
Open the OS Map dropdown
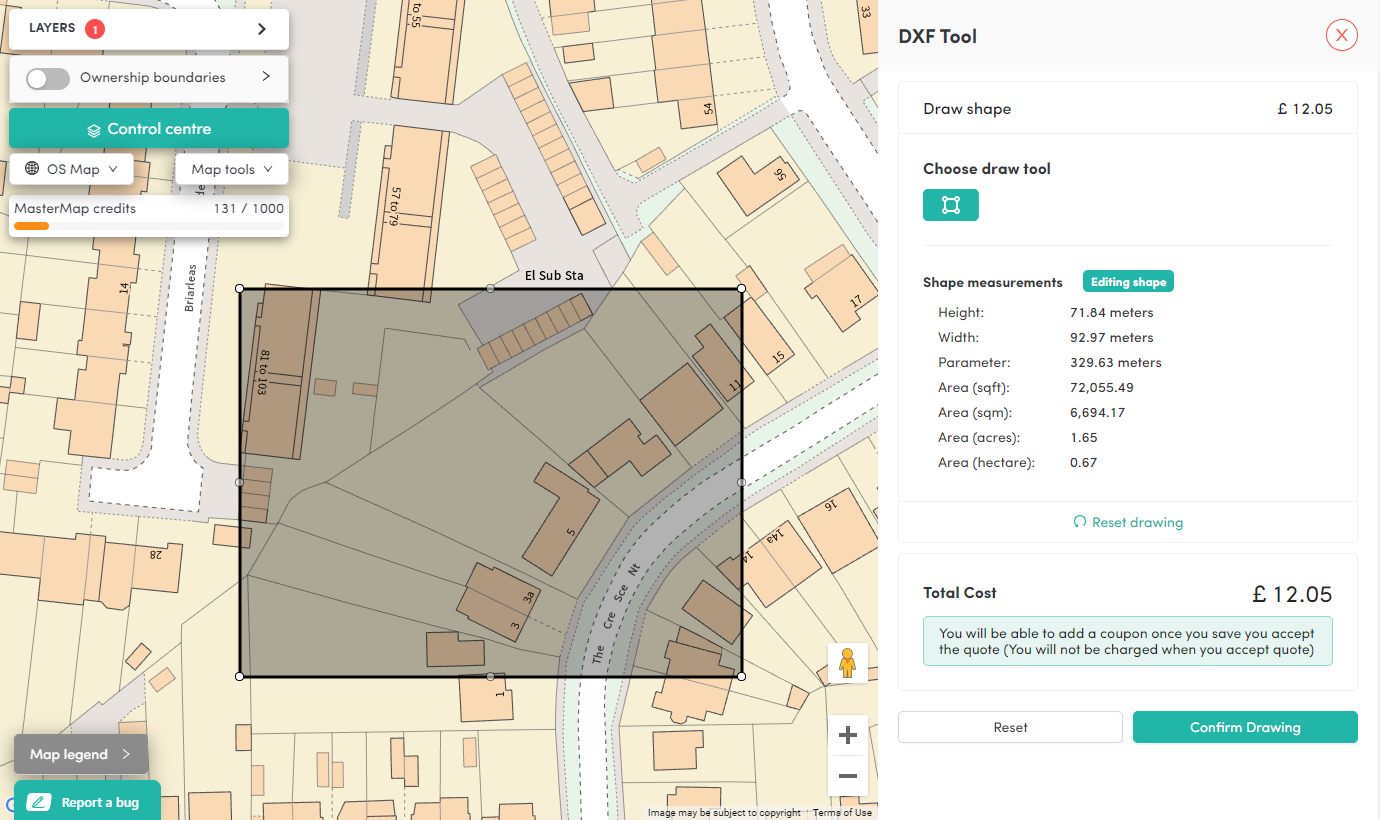coord(71,169)
